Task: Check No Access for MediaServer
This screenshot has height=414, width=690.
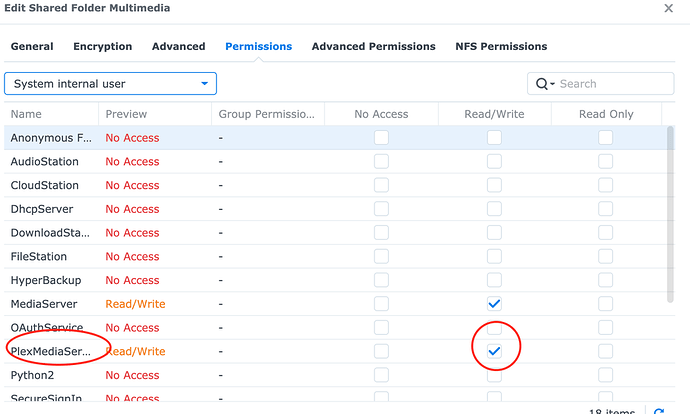Action: point(382,304)
